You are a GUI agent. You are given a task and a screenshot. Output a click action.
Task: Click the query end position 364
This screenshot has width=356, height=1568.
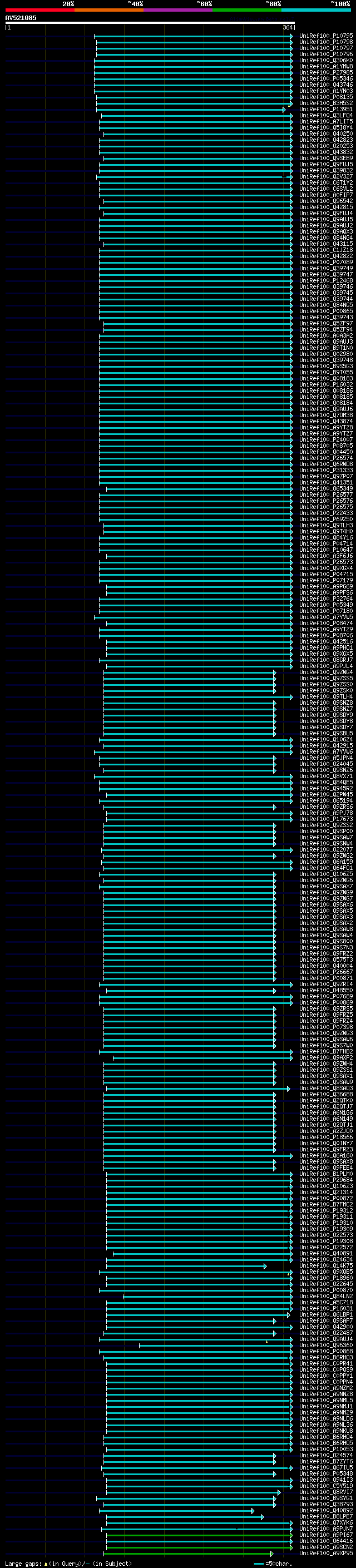pos(288,27)
